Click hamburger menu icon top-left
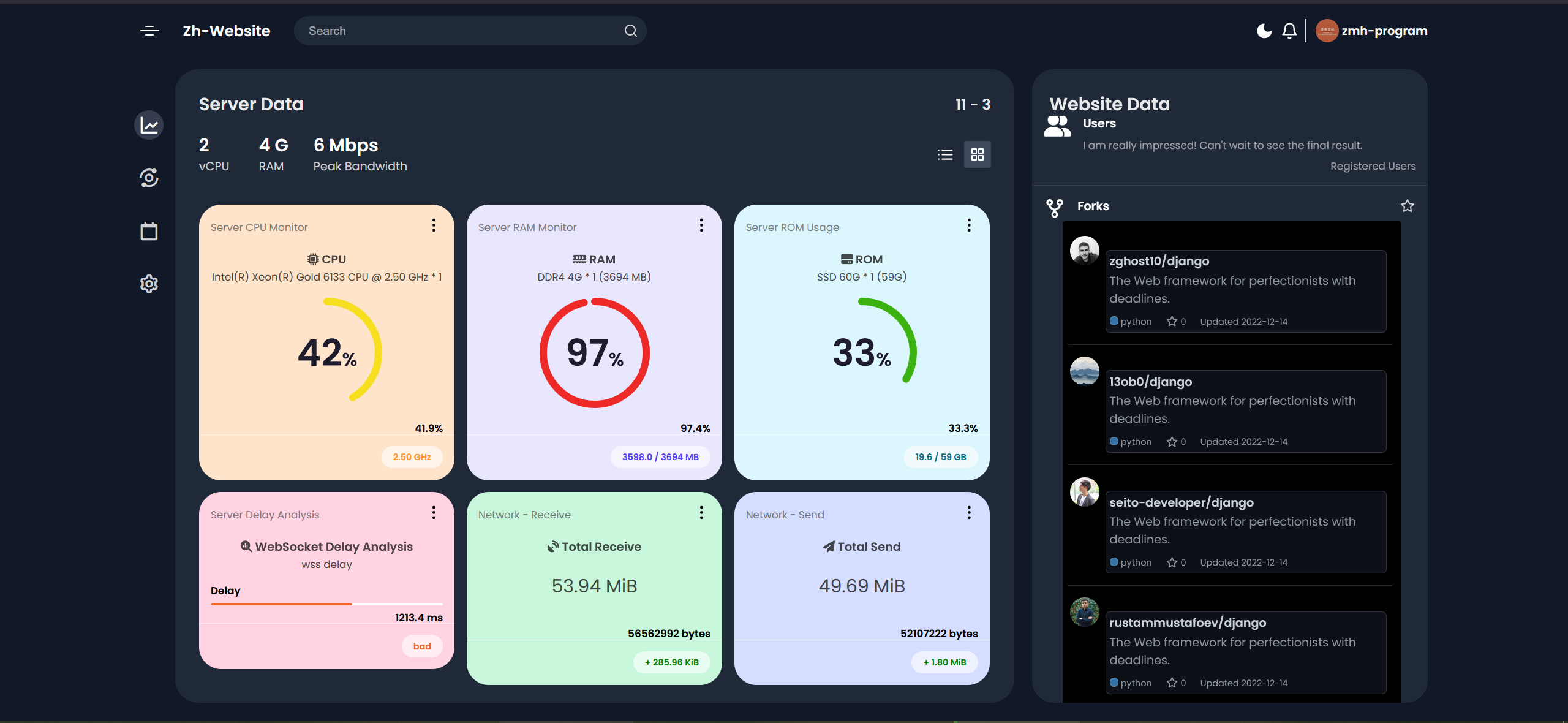This screenshot has width=1568, height=723. (x=150, y=30)
